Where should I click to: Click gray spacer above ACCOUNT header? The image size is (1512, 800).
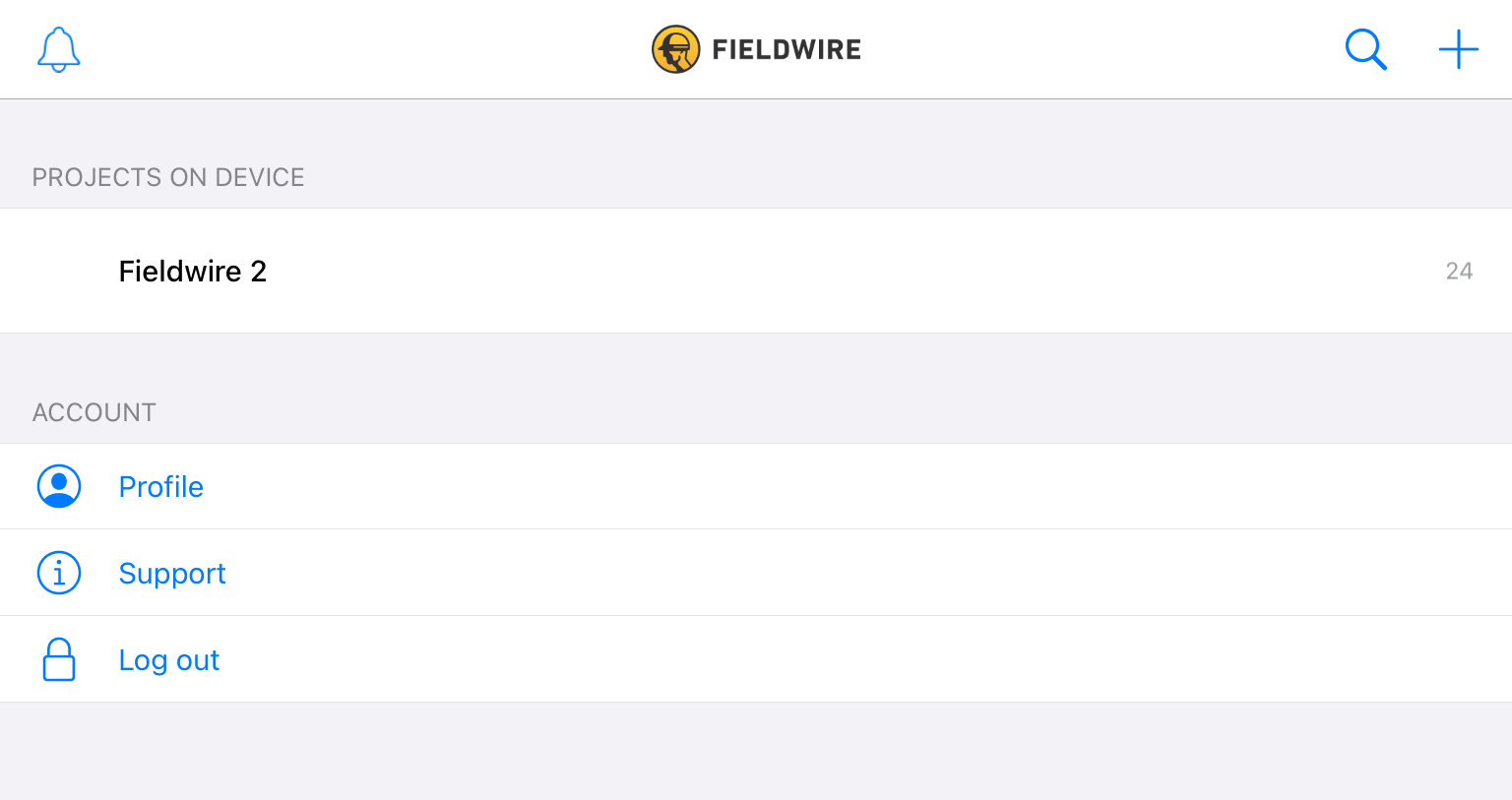tap(756, 359)
